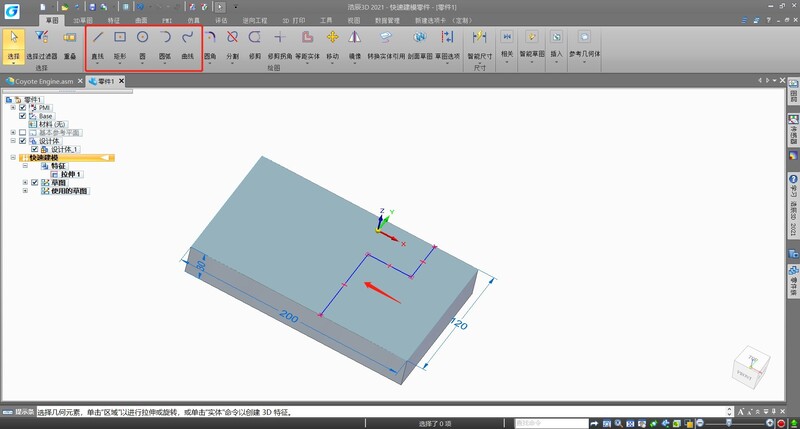Select the 圆弧 (Arc) sketch tool

(165, 44)
